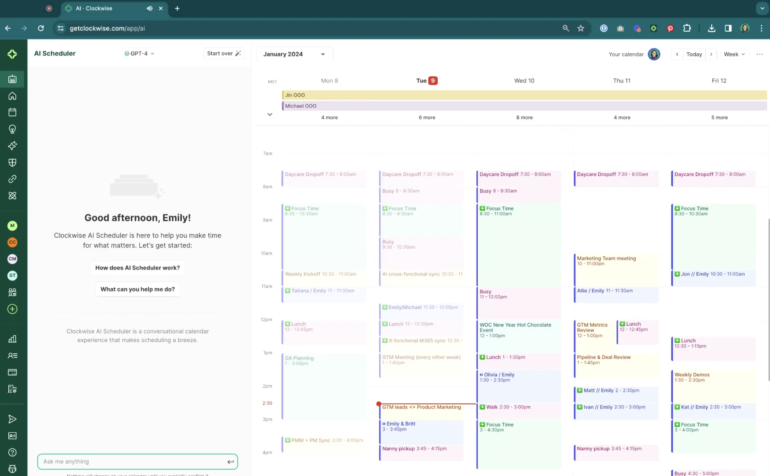Open 'Emily & Britt' event on Tuesday
Viewport: 770px width, 476px height.
tap(422, 432)
